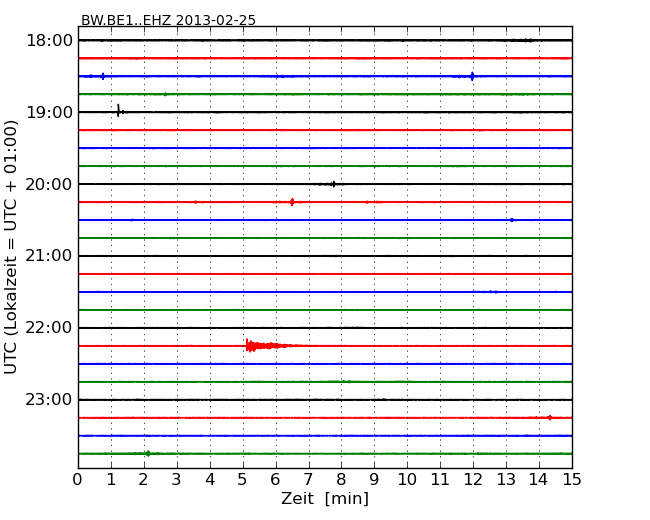Click the x-axis tick label 3
This screenshot has width=650, height=520.
[177, 479]
